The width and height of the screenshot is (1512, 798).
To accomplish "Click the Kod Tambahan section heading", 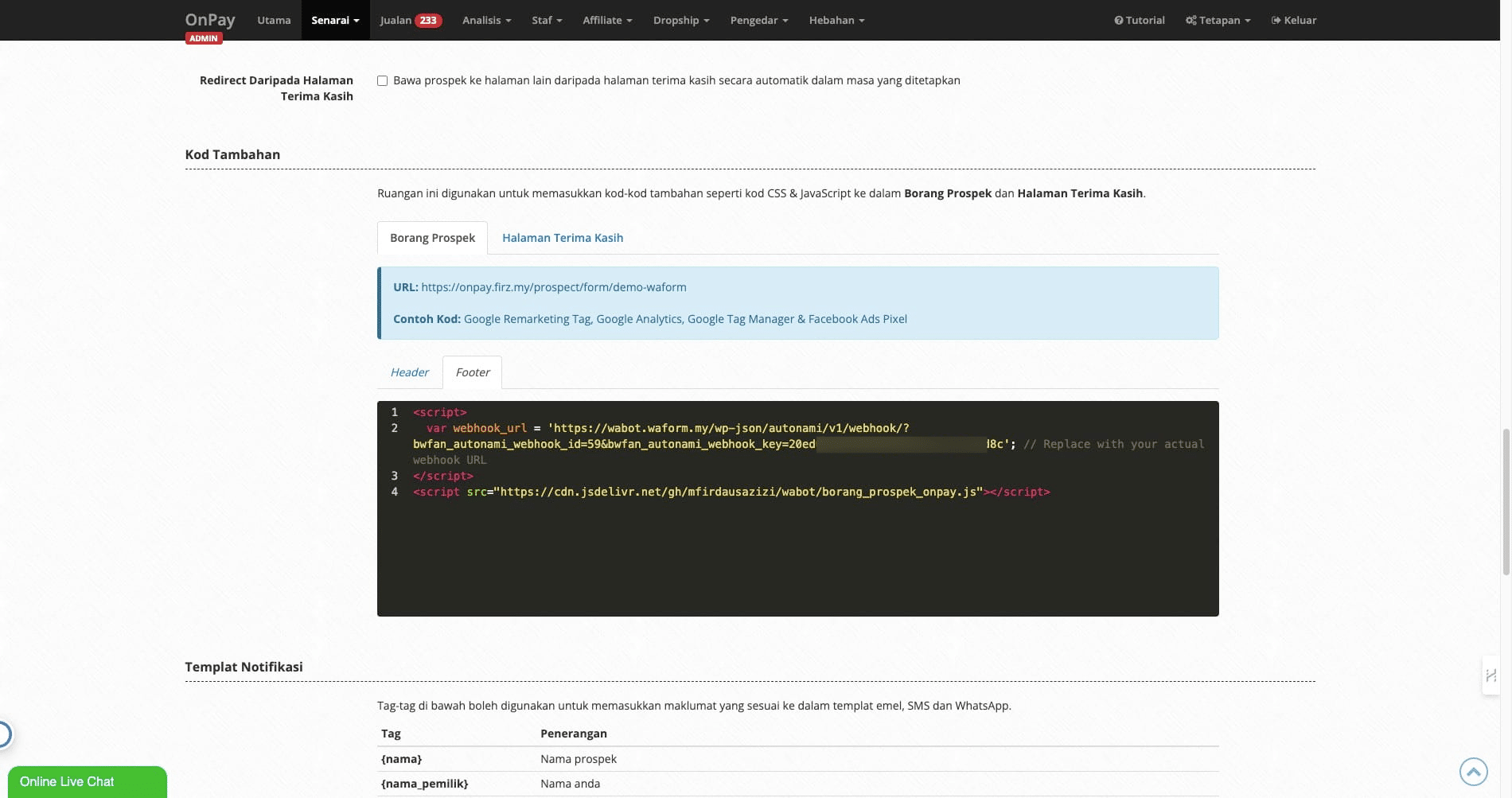I will coord(232,154).
